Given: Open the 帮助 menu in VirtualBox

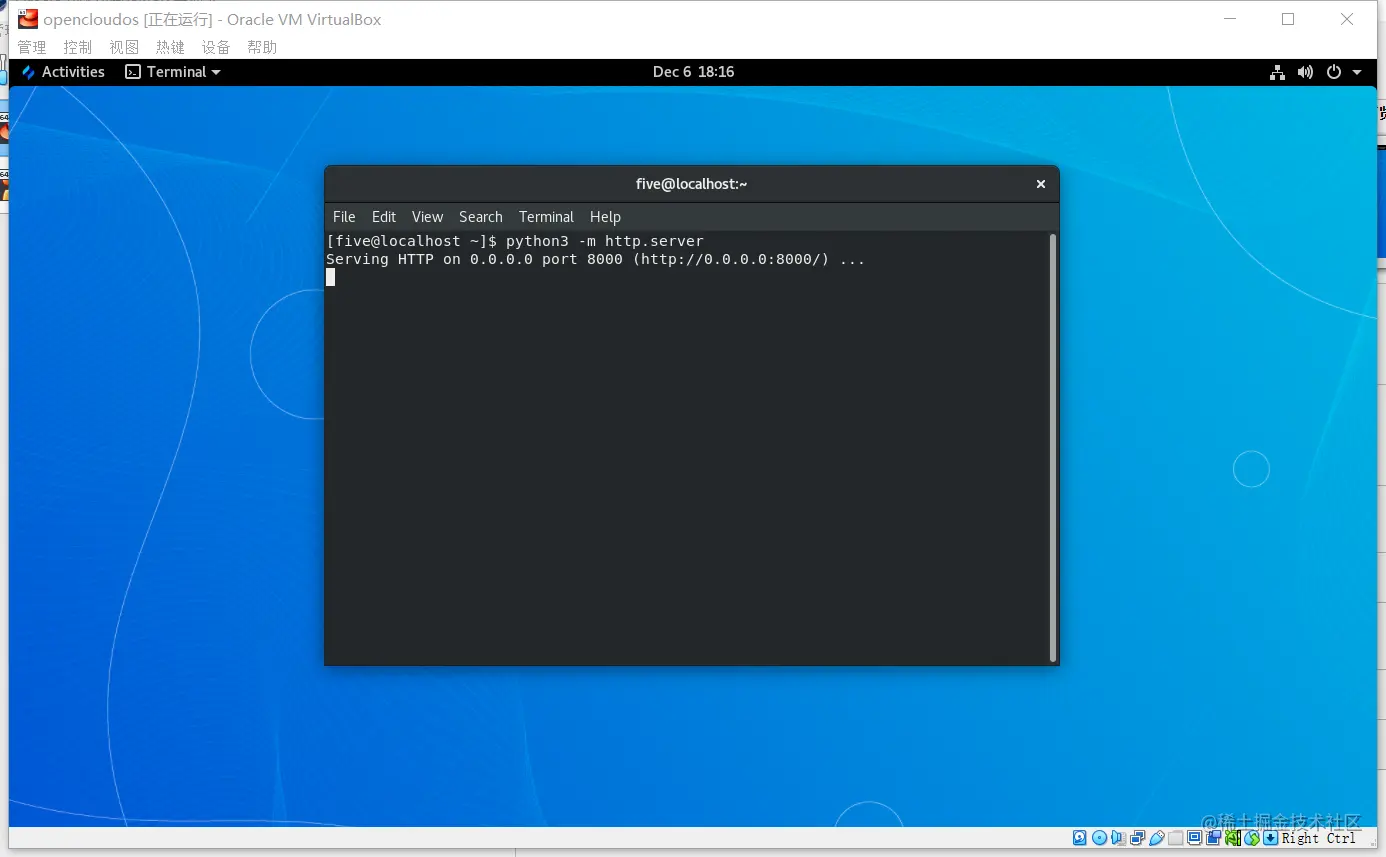Looking at the screenshot, I should 262,47.
